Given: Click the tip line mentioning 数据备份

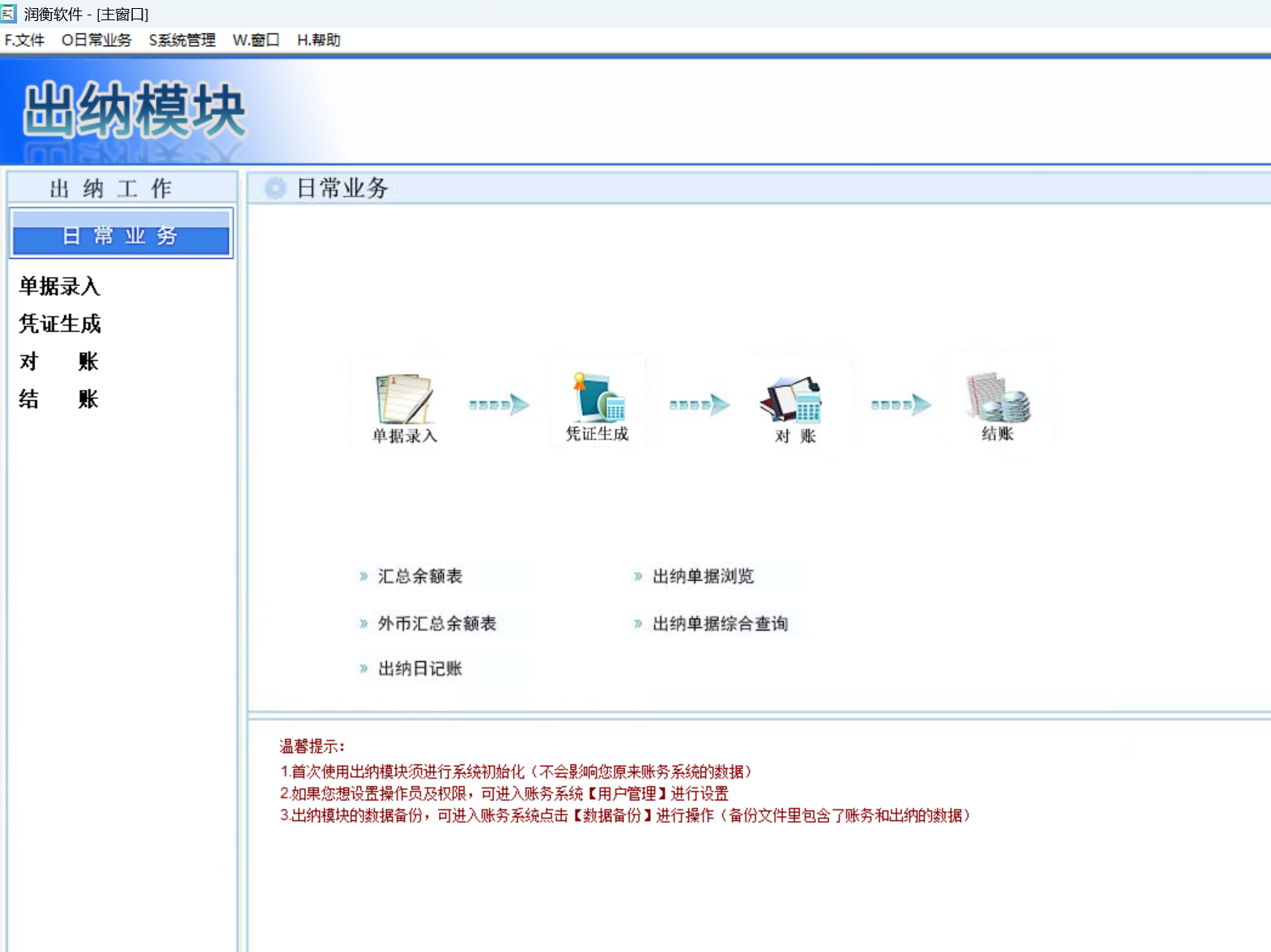Looking at the screenshot, I should 625,815.
